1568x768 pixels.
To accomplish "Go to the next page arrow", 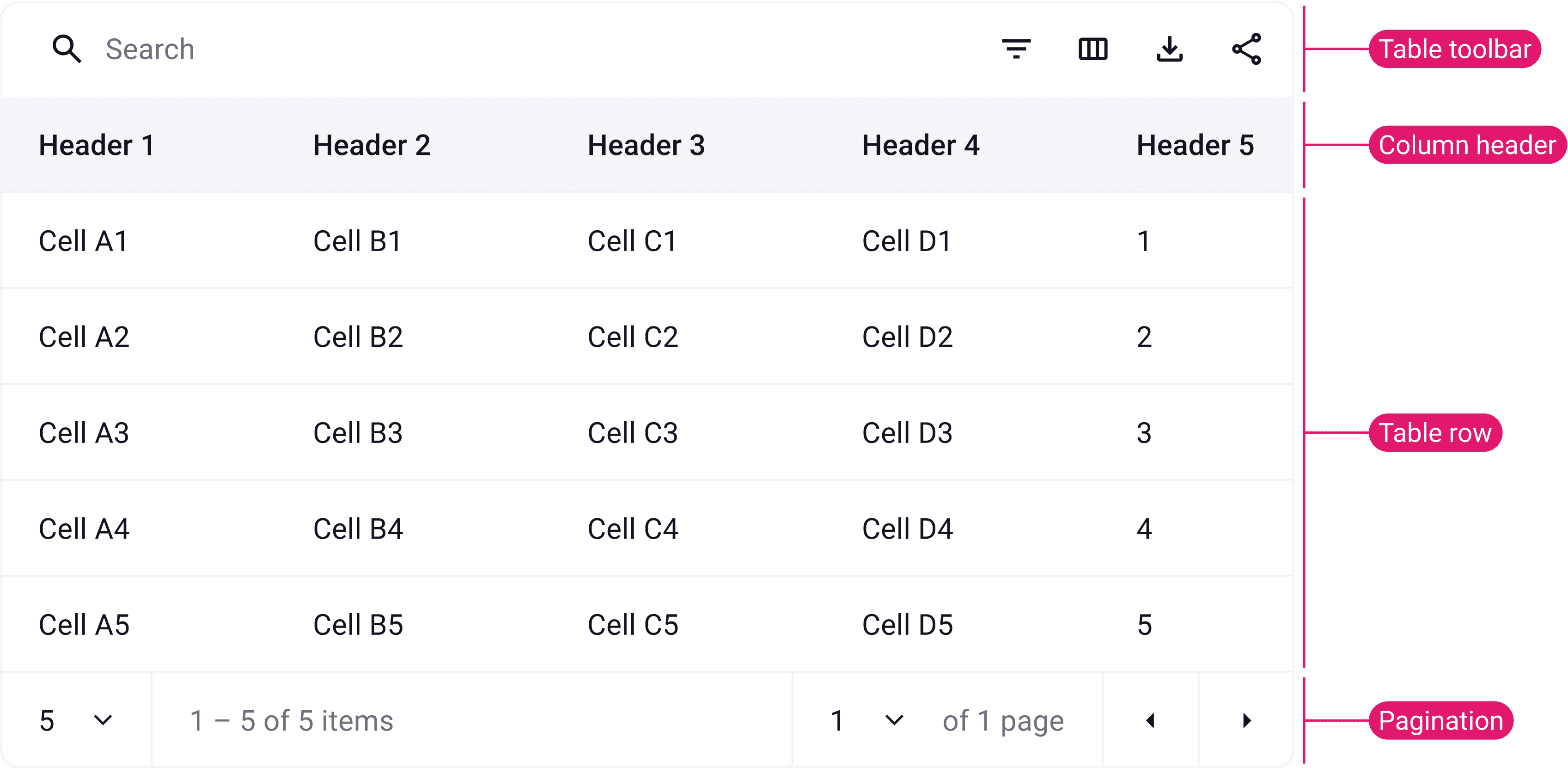I will click(x=1246, y=720).
